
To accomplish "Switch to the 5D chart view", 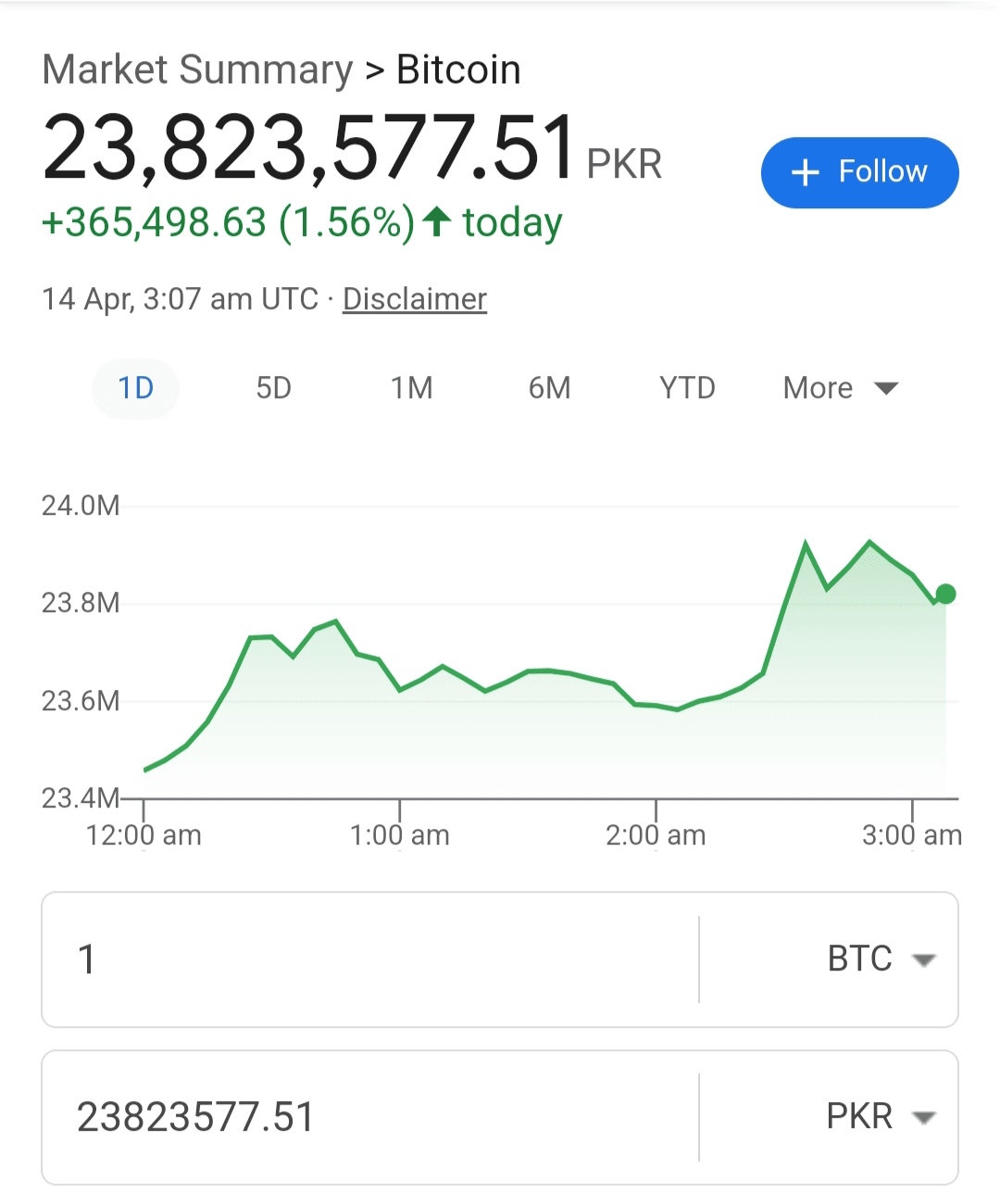I will (x=273, y=388).
